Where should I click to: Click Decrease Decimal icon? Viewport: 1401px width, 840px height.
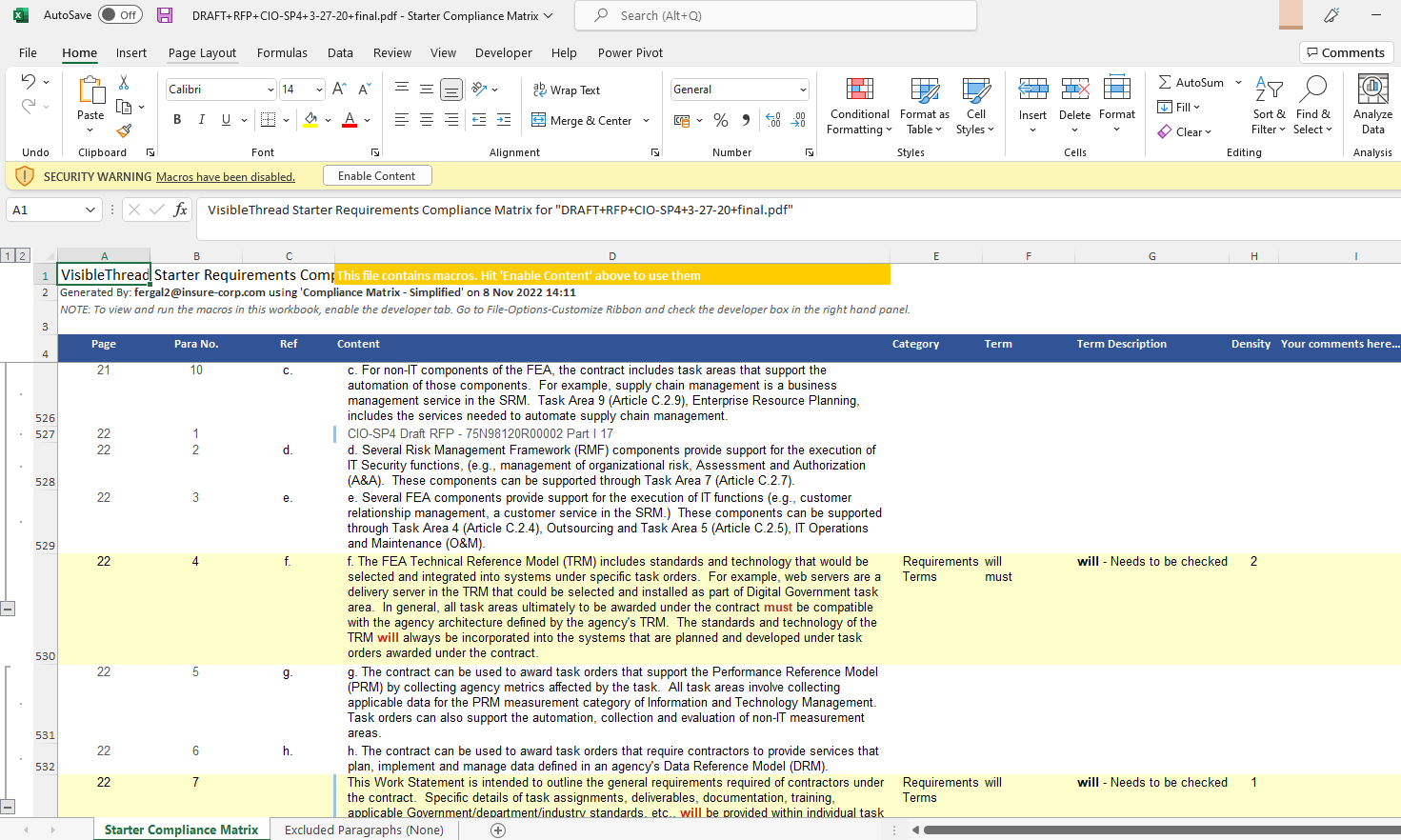[x=798, y=120]
